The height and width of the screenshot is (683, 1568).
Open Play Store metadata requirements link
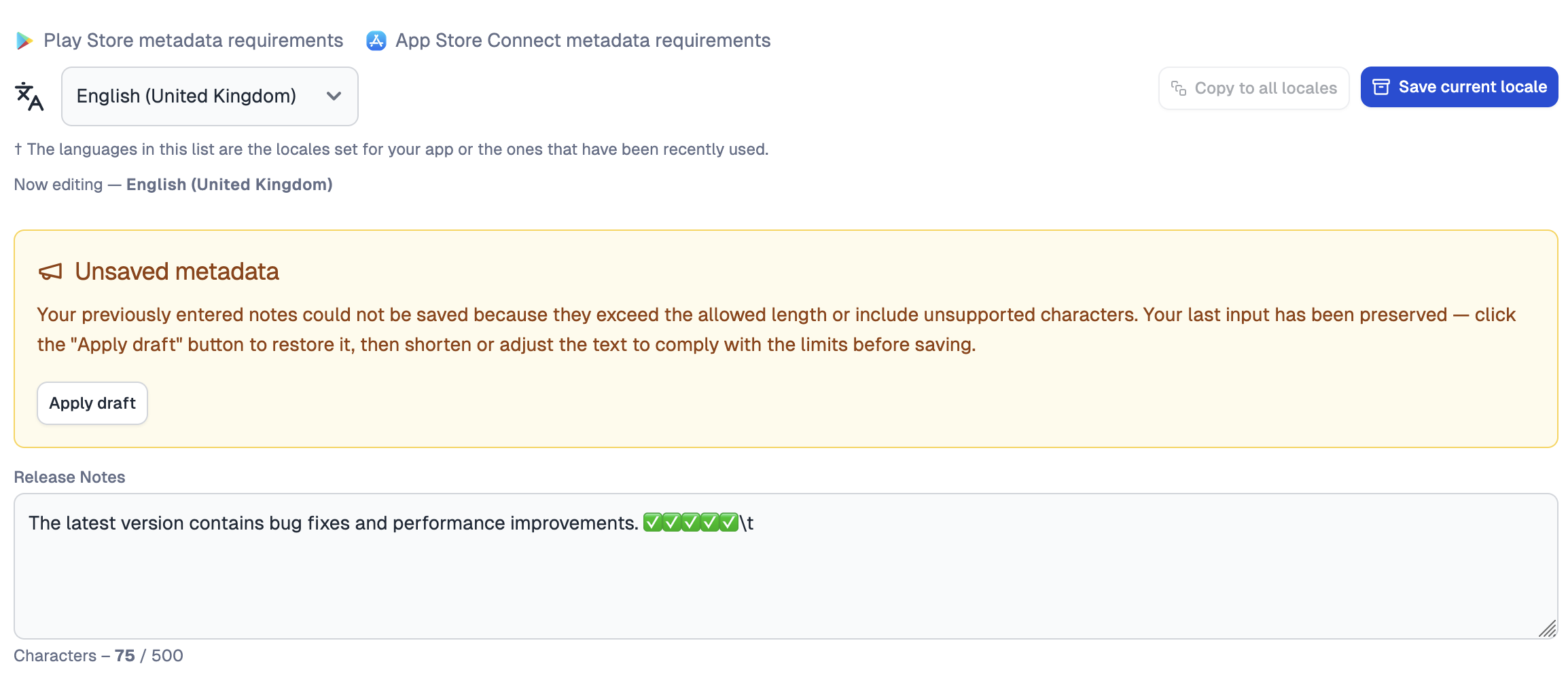coord(193,41)
